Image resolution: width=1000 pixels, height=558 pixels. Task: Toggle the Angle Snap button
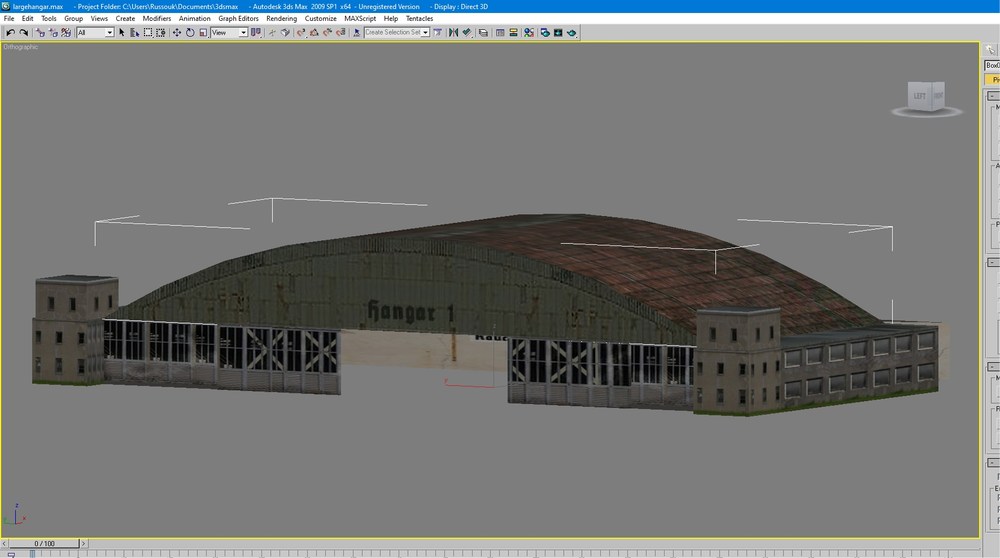point(314,33)
